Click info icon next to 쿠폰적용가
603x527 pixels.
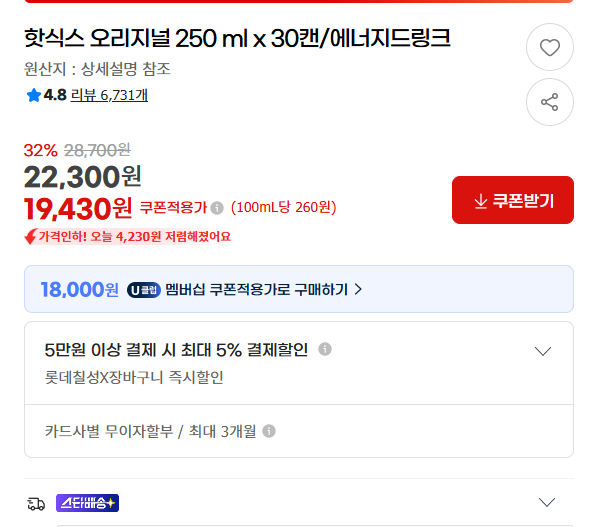click(x=217, y=208)
